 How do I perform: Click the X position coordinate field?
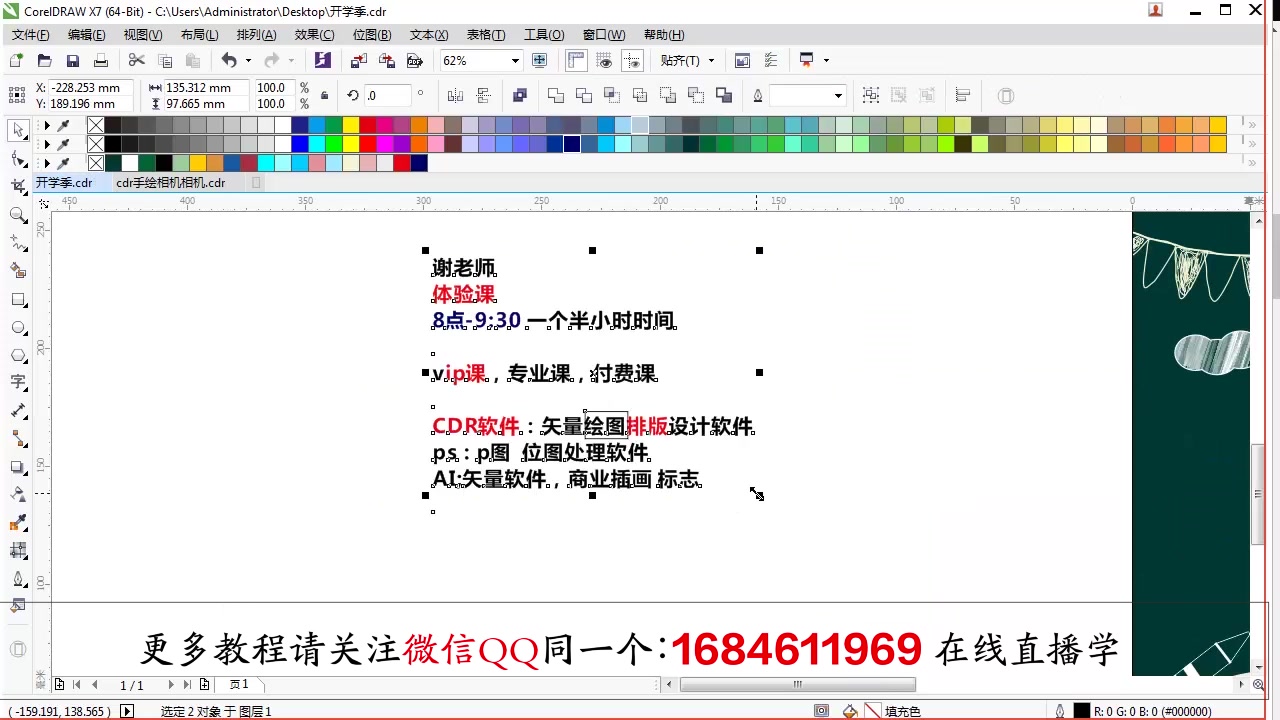(x=85, y=88)
